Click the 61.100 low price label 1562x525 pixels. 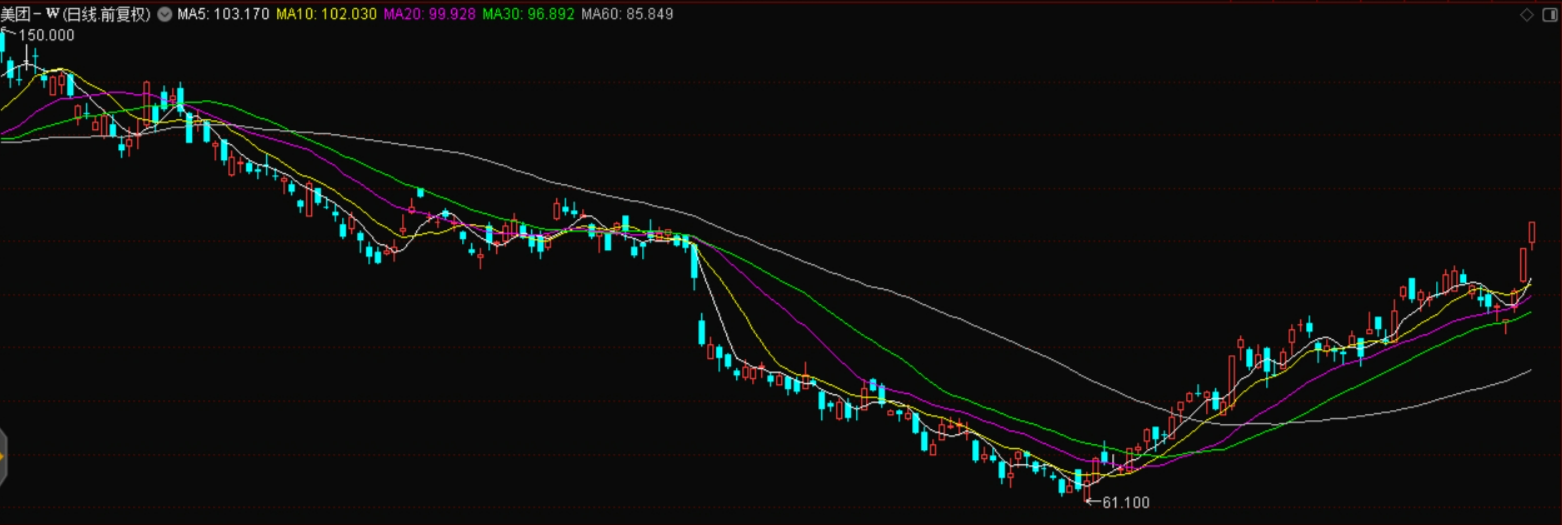coord(1125,502)
